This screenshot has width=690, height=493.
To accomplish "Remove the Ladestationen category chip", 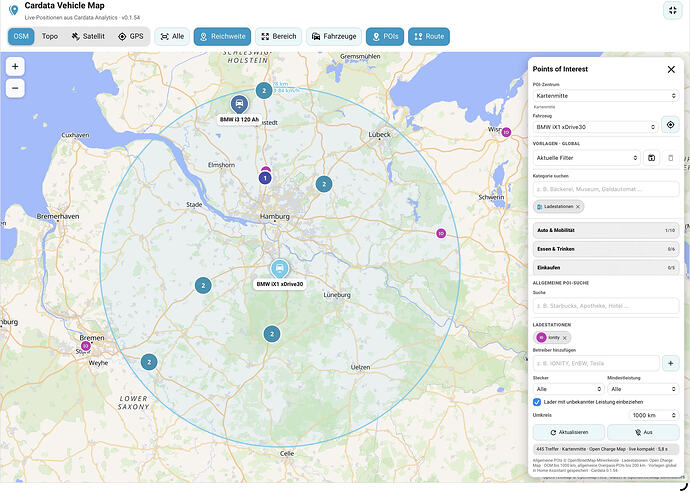I will [x=578, y=206].
